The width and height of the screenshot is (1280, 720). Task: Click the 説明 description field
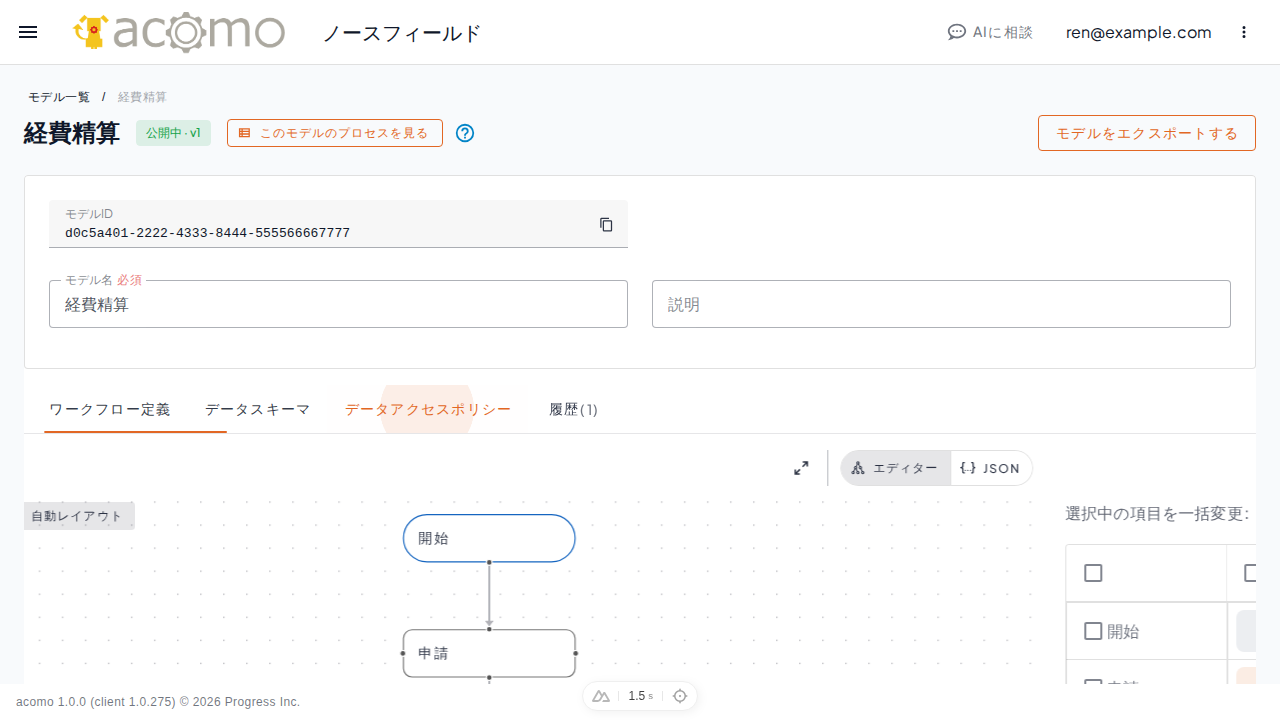[x=941, y=304]
